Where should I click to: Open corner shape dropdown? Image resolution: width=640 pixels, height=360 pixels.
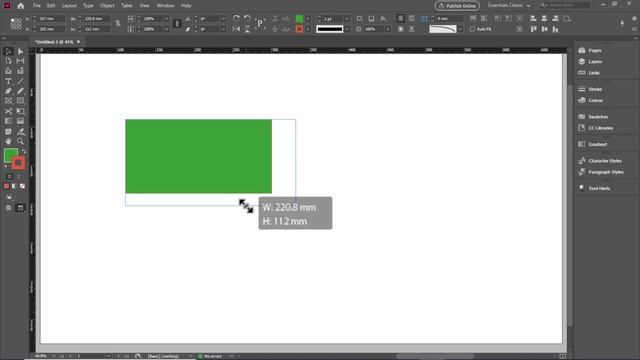(460, 29)
